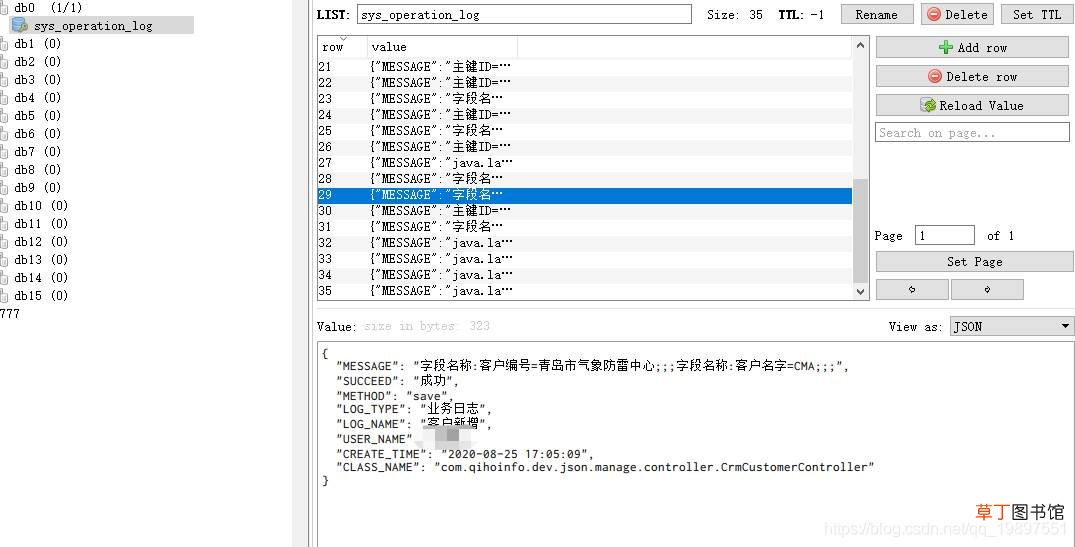Screen dimensions: 1075x547
Task: Go to the previous page with the left arrow button
Action: [x=912, y=289]
